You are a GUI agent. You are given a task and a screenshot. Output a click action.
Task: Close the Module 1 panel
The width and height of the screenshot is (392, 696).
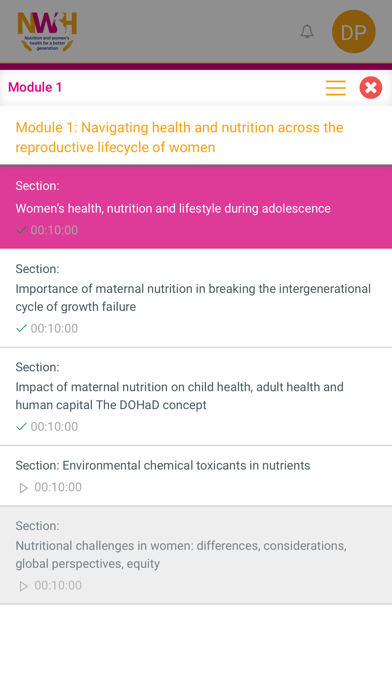[371, 87]
